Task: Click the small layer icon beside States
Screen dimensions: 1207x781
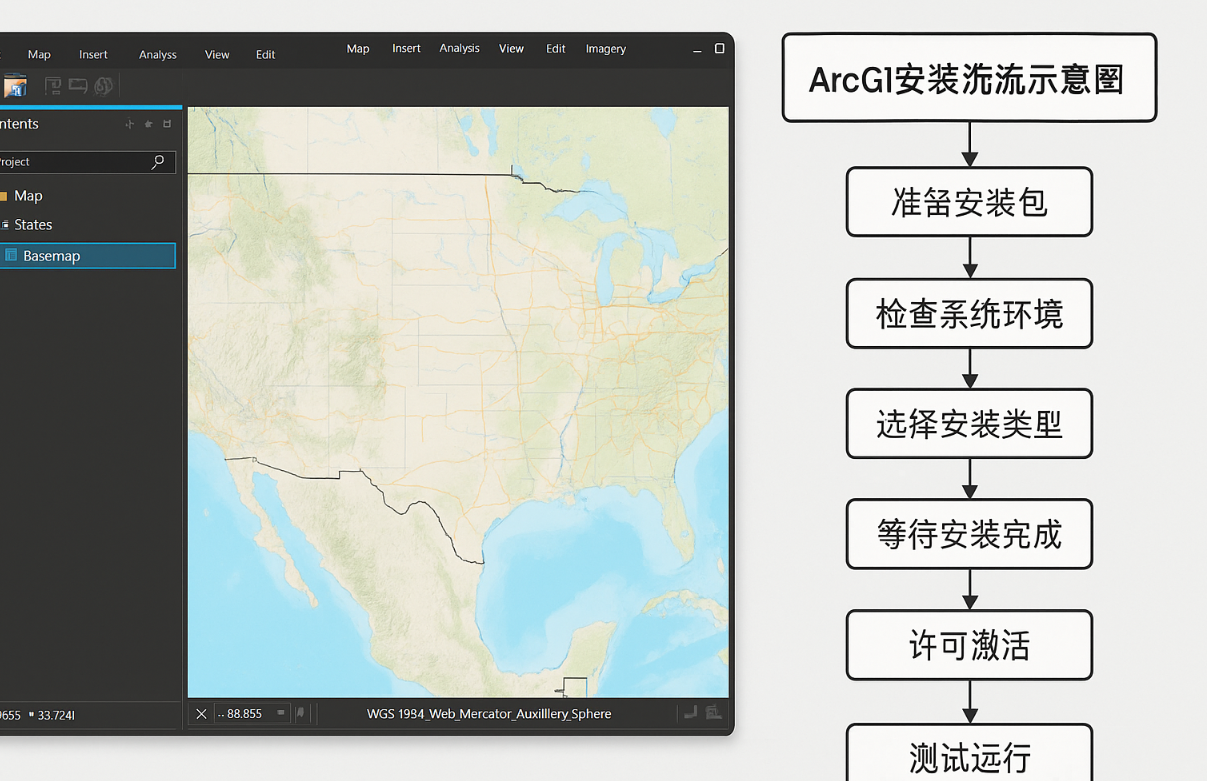Action: click(5, 225)
